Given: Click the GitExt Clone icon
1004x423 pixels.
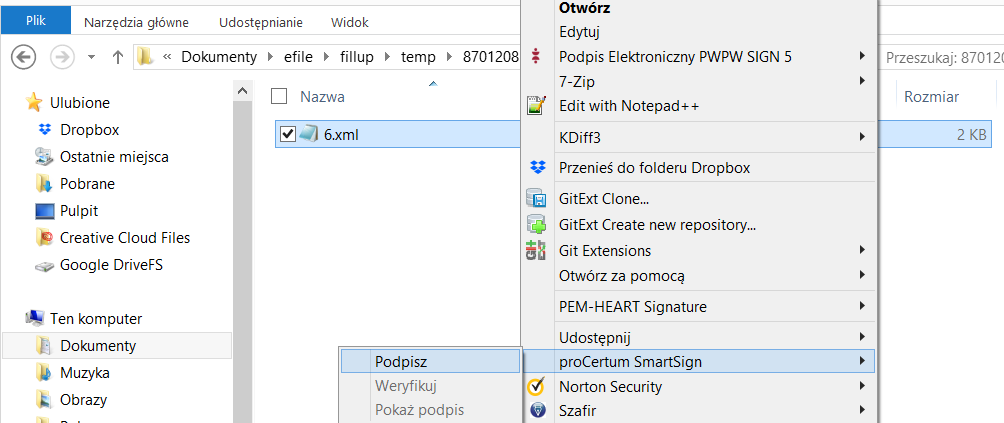Looking at the screenshot, I should click(x=536, y=198).
